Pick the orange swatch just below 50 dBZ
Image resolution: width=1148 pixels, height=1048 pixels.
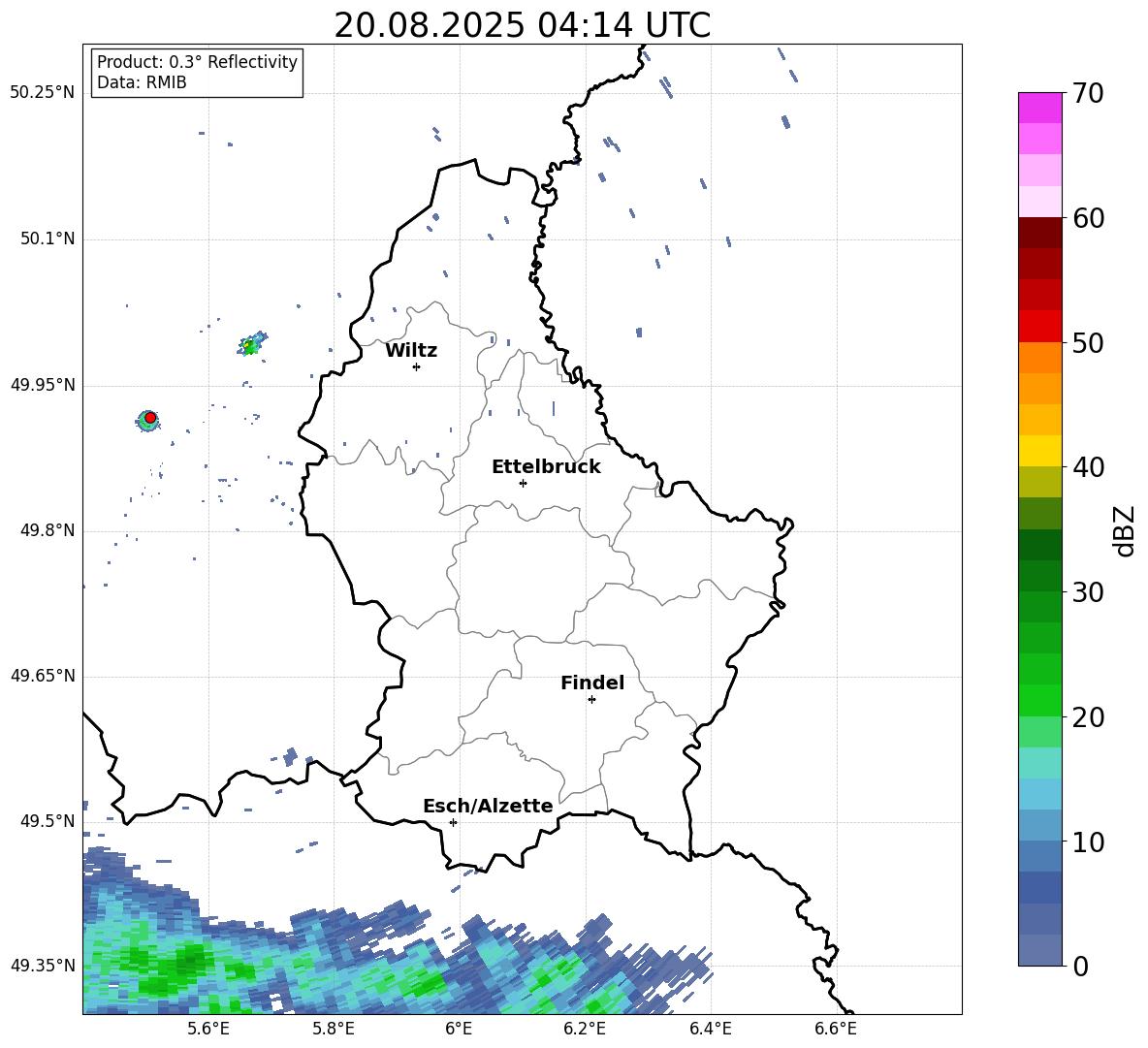1039,357
